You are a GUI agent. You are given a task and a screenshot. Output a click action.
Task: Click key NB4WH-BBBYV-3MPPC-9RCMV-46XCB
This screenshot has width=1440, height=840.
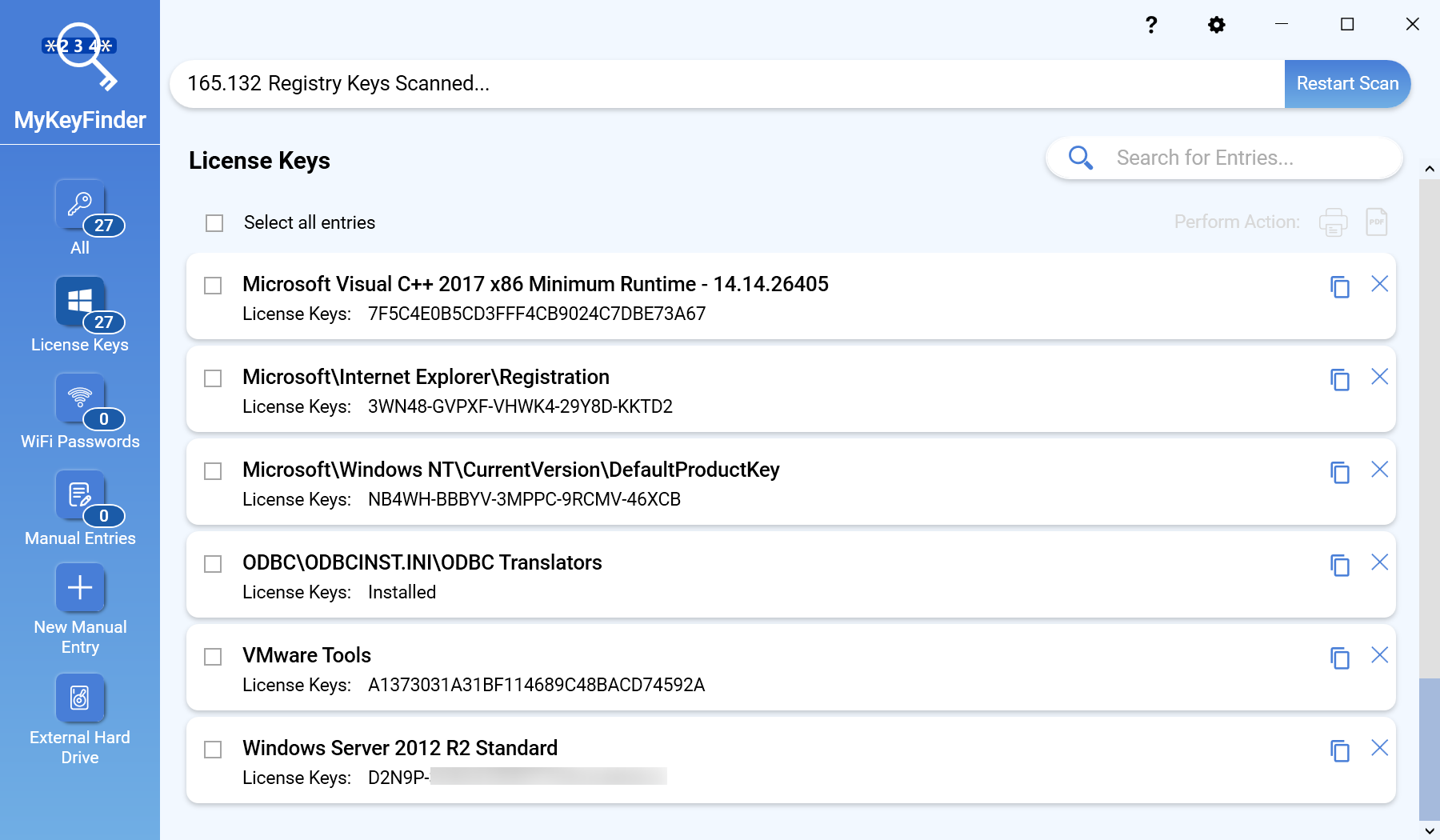coord(524,499)
